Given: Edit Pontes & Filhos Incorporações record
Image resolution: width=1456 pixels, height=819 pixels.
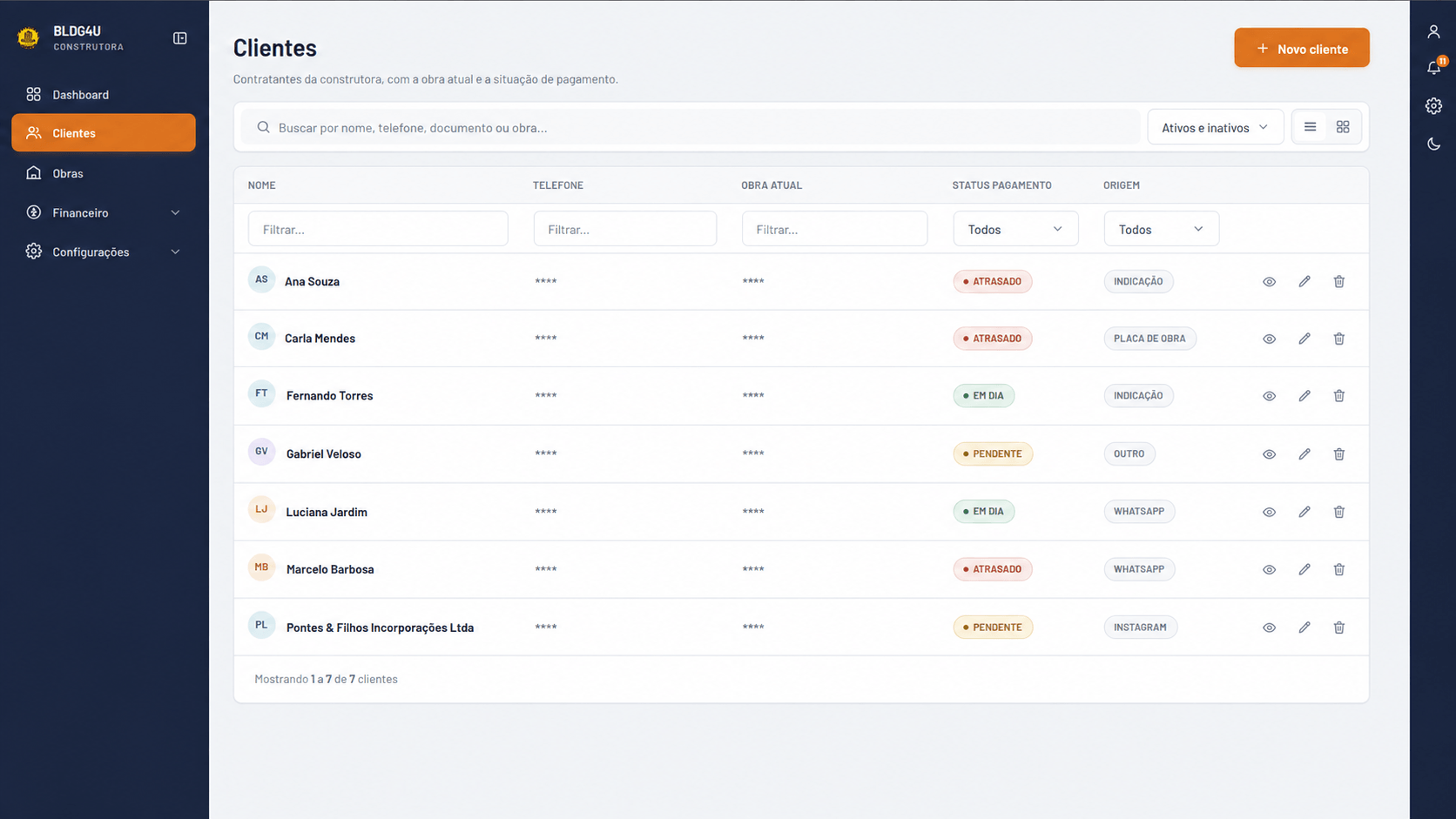Looking at the screenshot, I should pos(1304,628).
